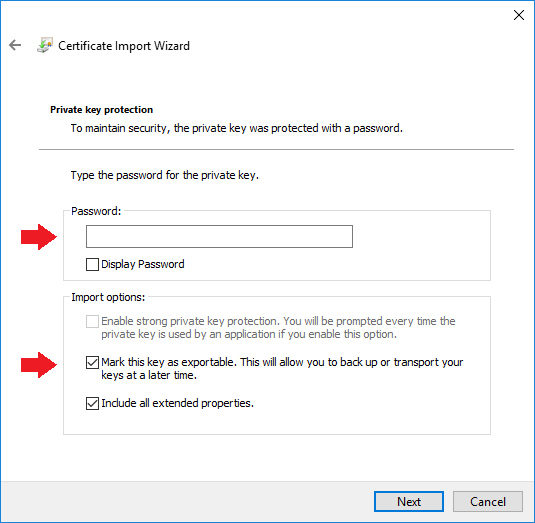Close the Certificate Import Wizard window

(519, 15)
